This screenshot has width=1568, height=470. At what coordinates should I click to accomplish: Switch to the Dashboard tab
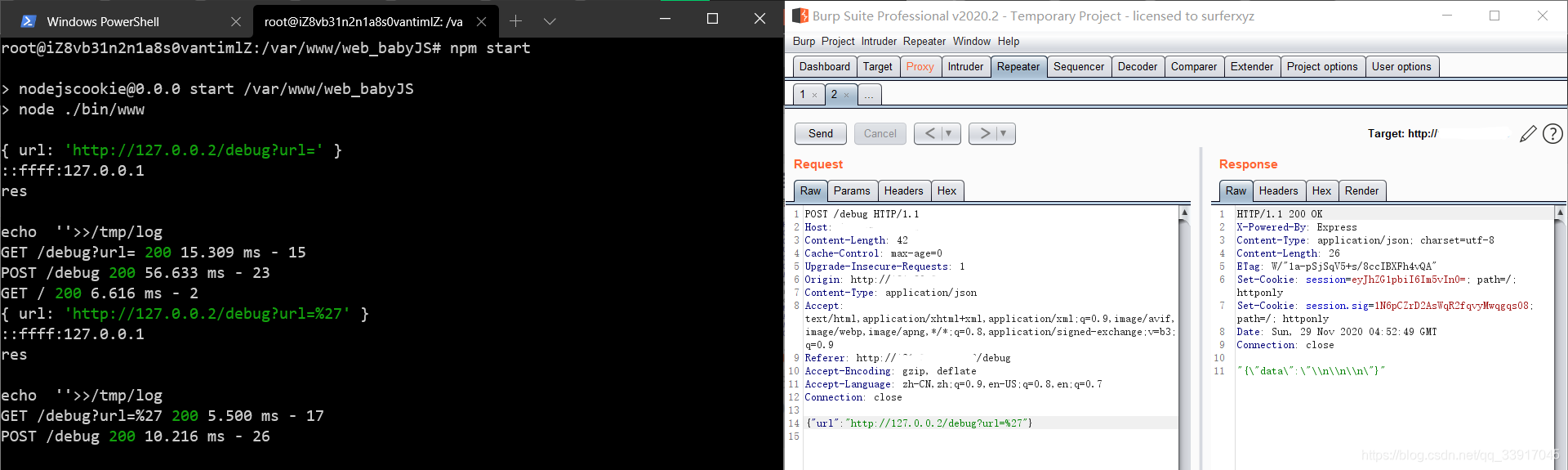coord(824,66)
